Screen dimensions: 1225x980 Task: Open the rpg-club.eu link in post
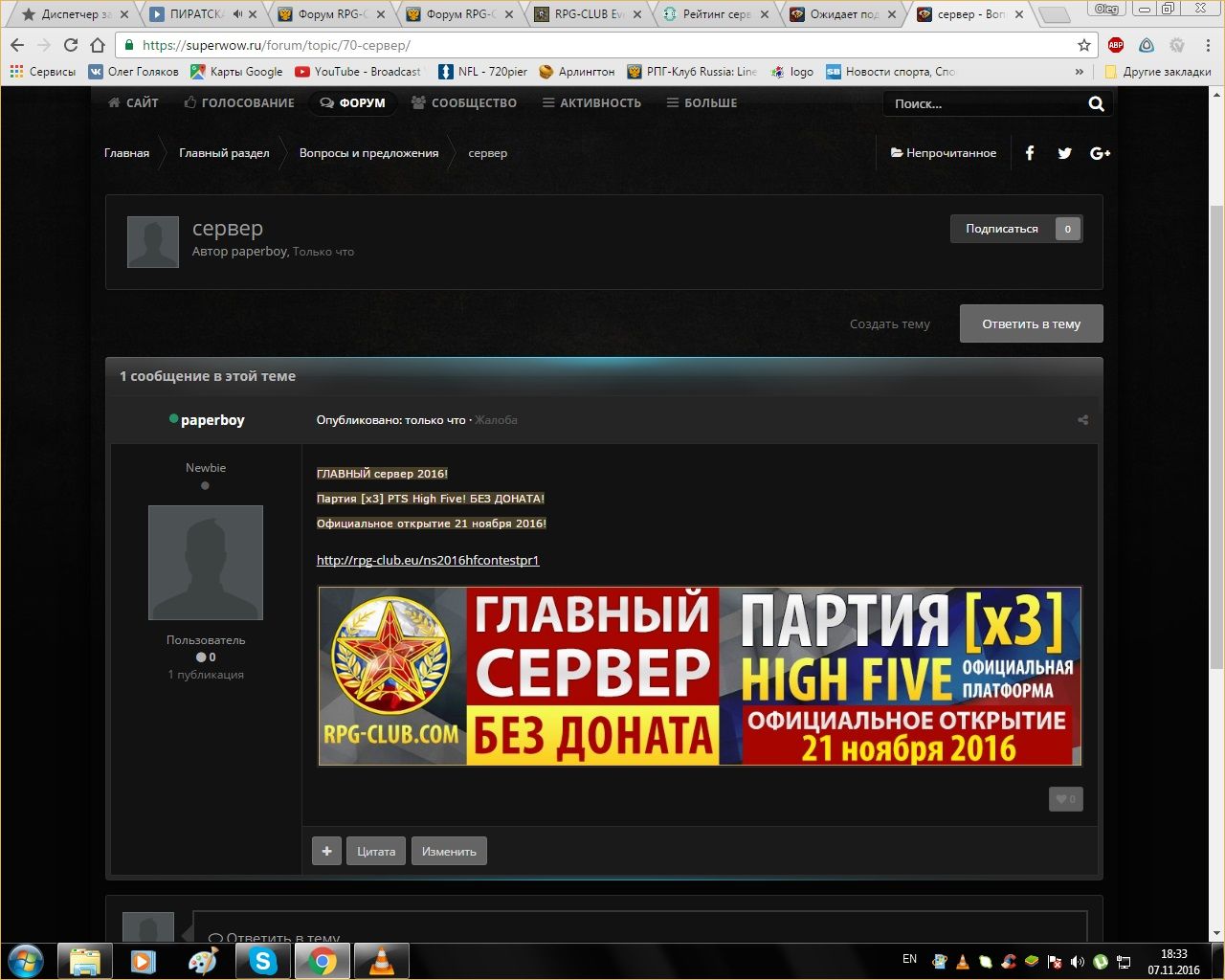[428, 560]
